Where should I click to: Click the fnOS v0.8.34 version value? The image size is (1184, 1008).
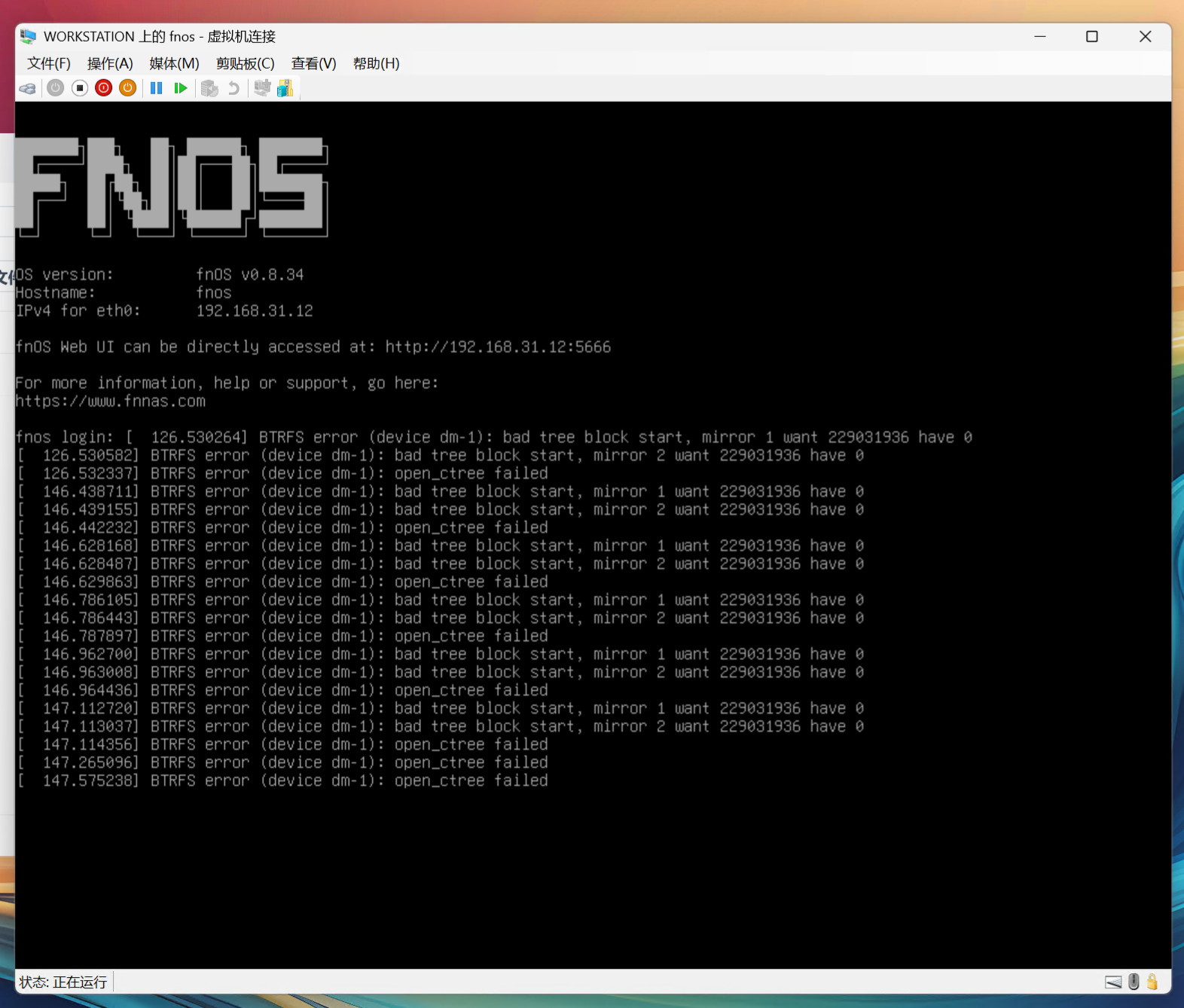250,275
